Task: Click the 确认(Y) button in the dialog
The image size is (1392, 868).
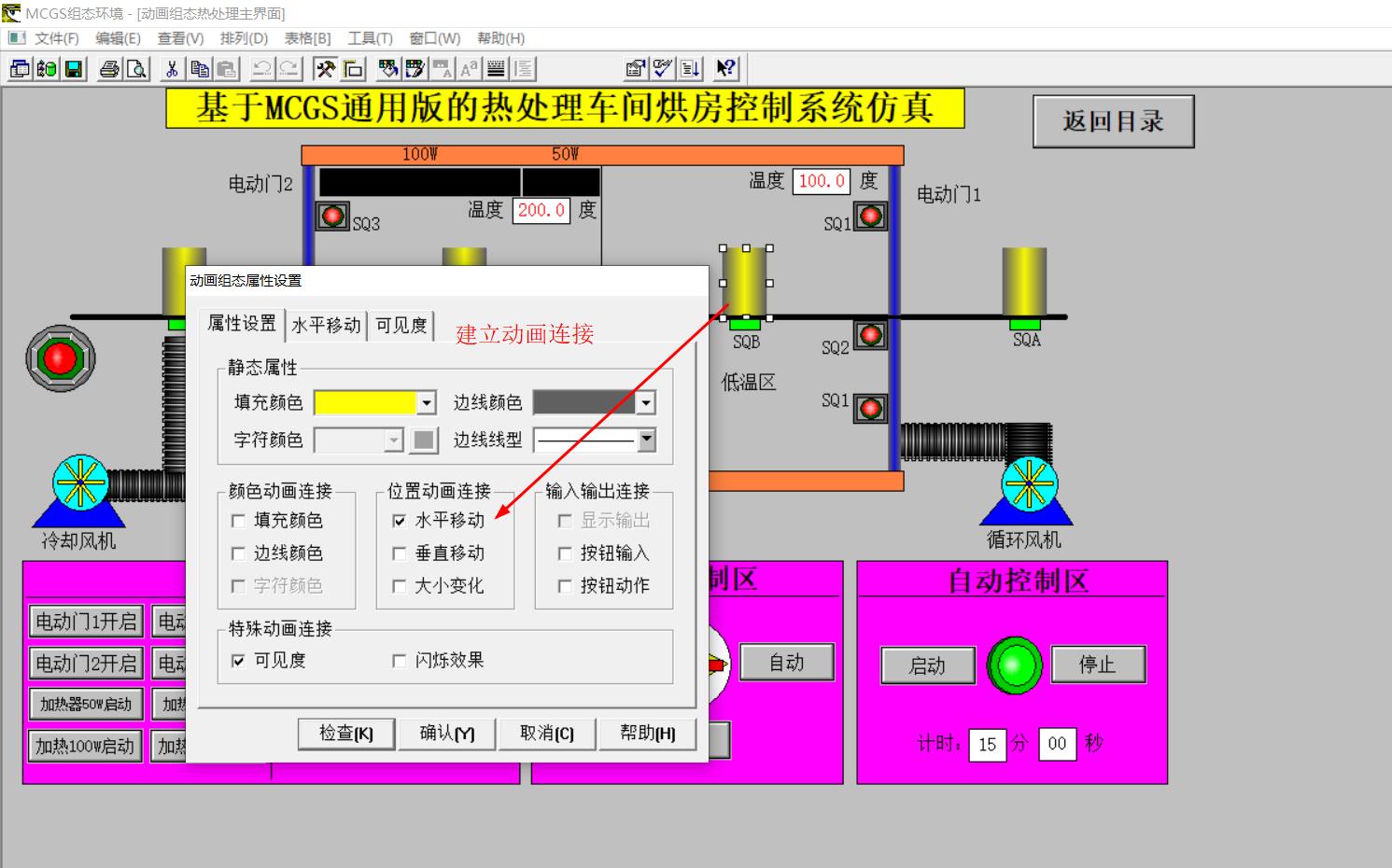Action: point(446,734)
